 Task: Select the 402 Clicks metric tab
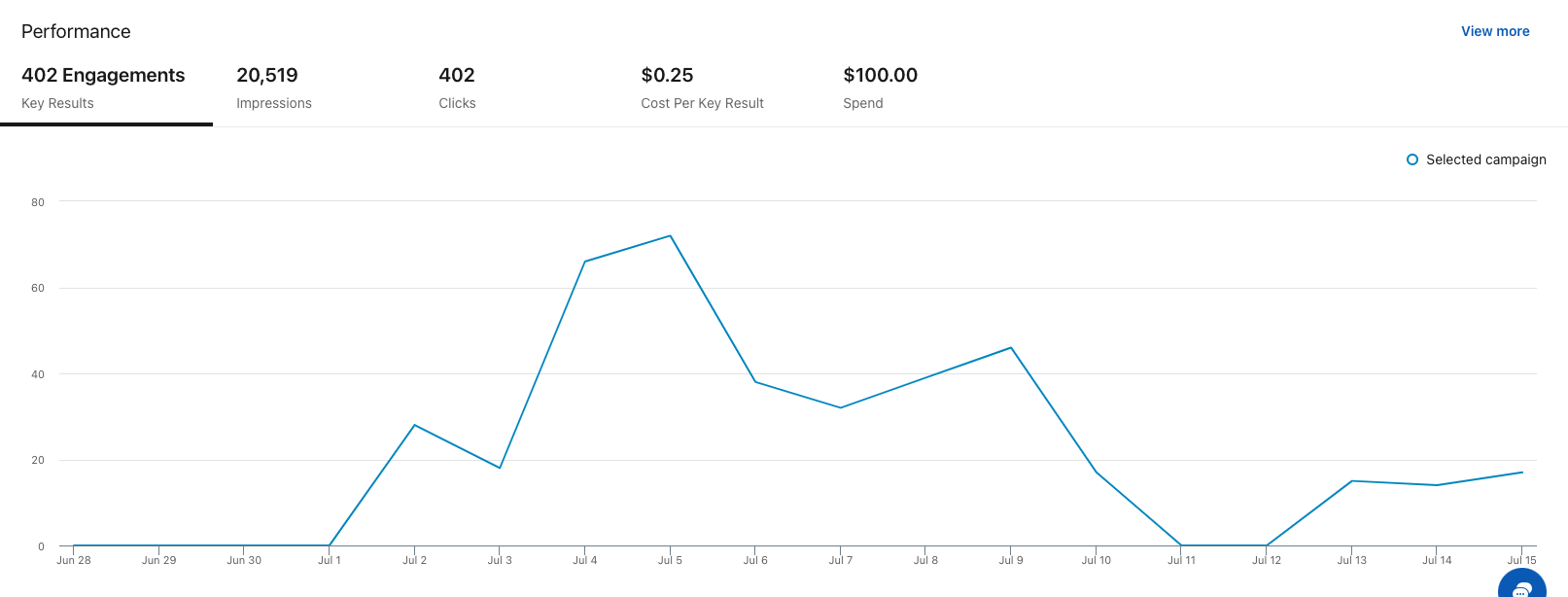(x=457, y=88)
